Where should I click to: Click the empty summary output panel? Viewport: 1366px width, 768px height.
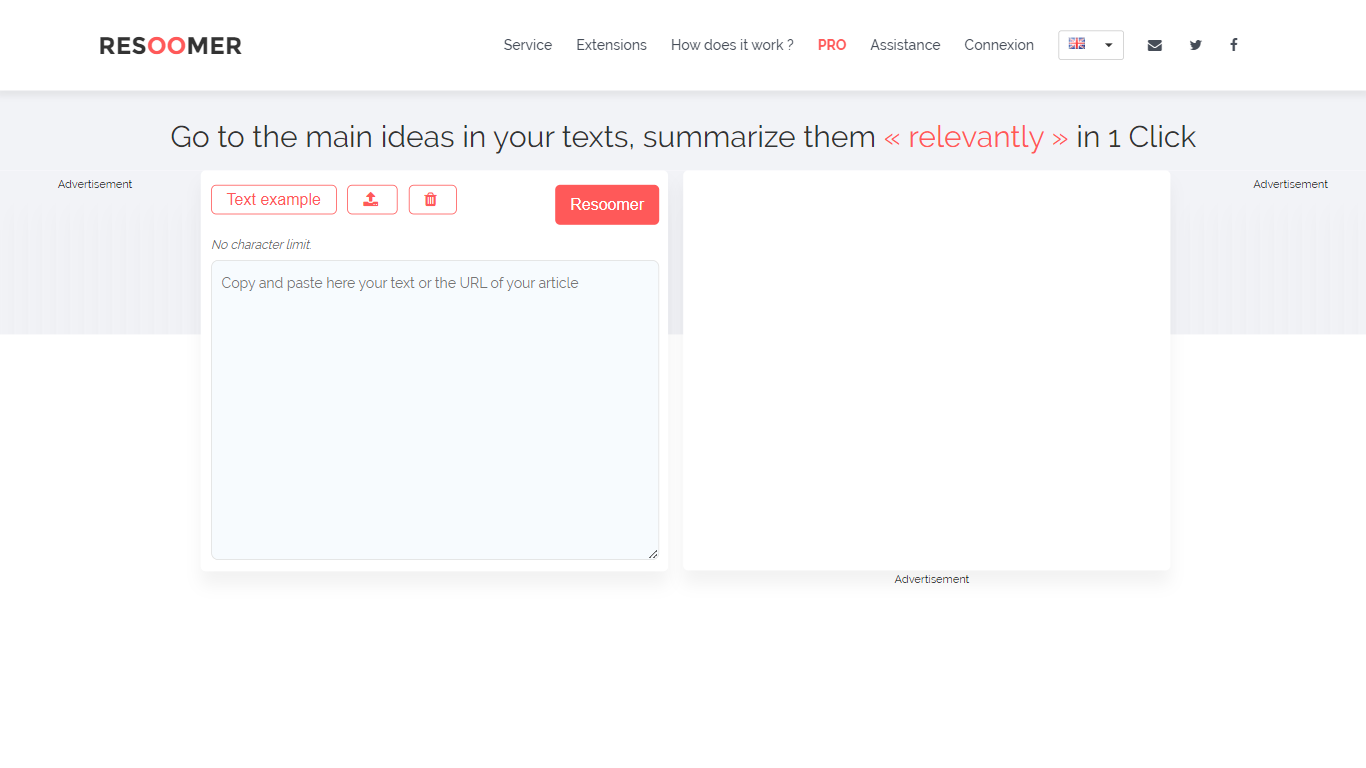pos(926,370)
